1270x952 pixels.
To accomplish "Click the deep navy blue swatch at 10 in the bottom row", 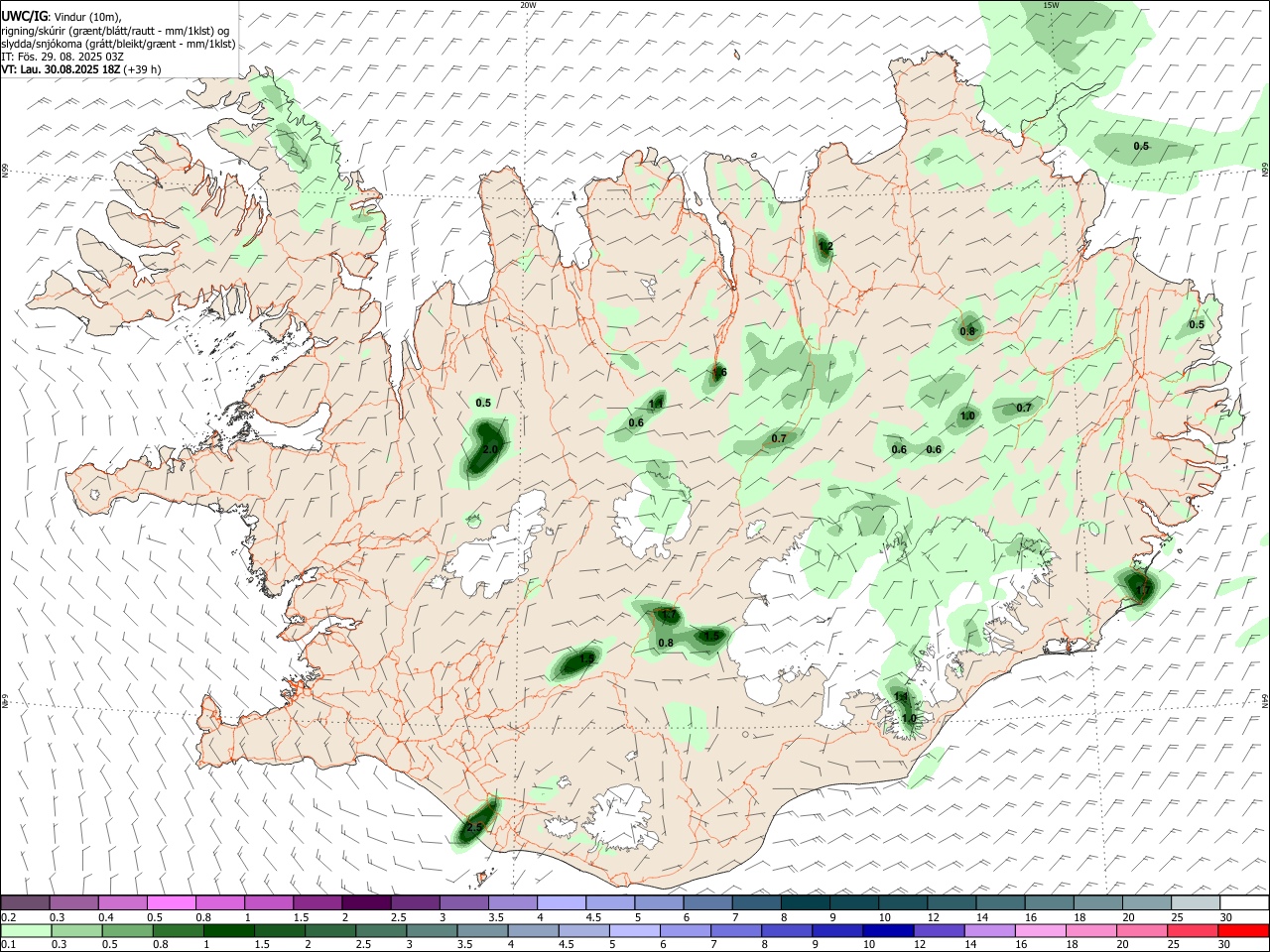I will tap(889, 931).
